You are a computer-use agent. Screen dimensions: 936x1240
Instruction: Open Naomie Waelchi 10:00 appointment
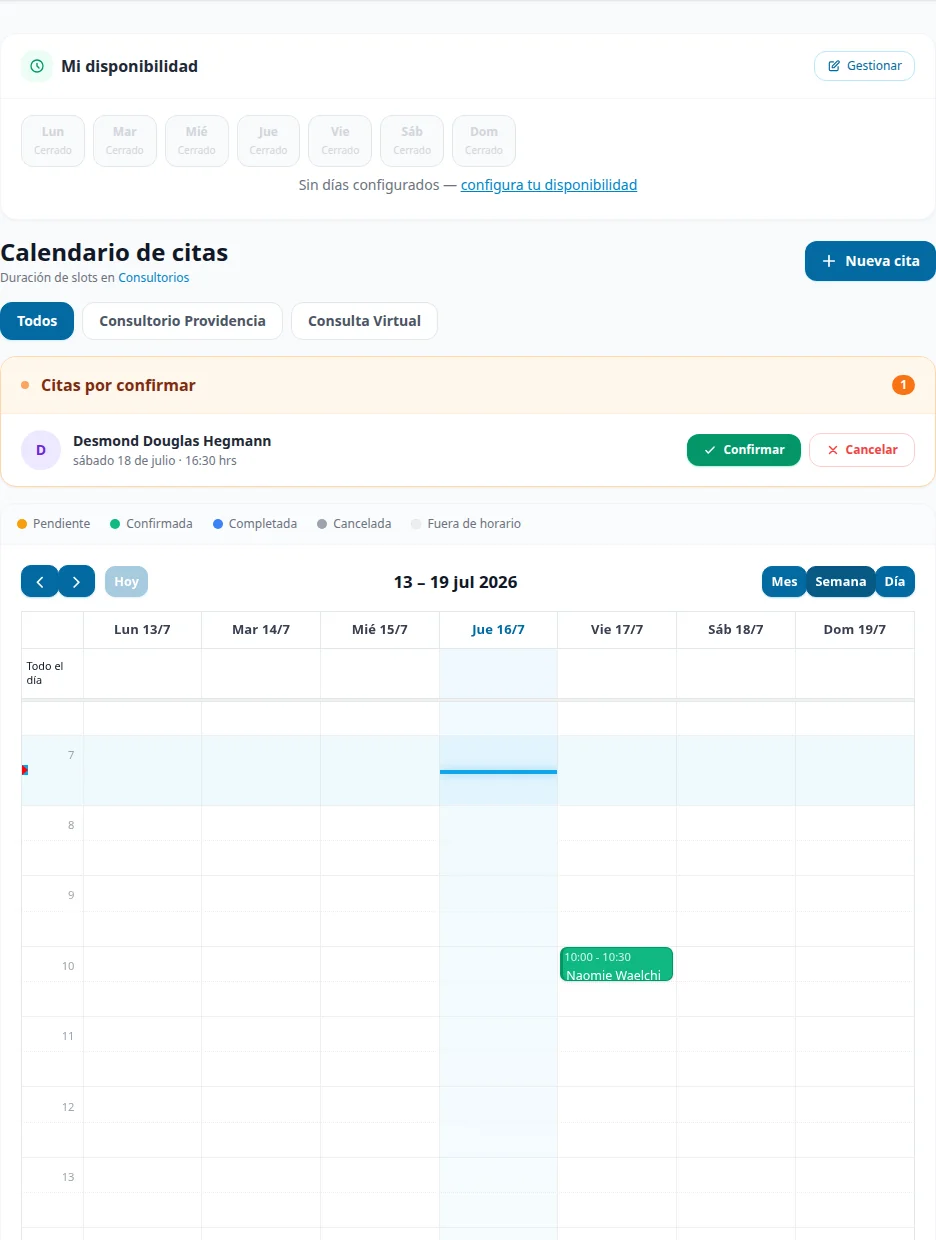[x=616, y=964]
